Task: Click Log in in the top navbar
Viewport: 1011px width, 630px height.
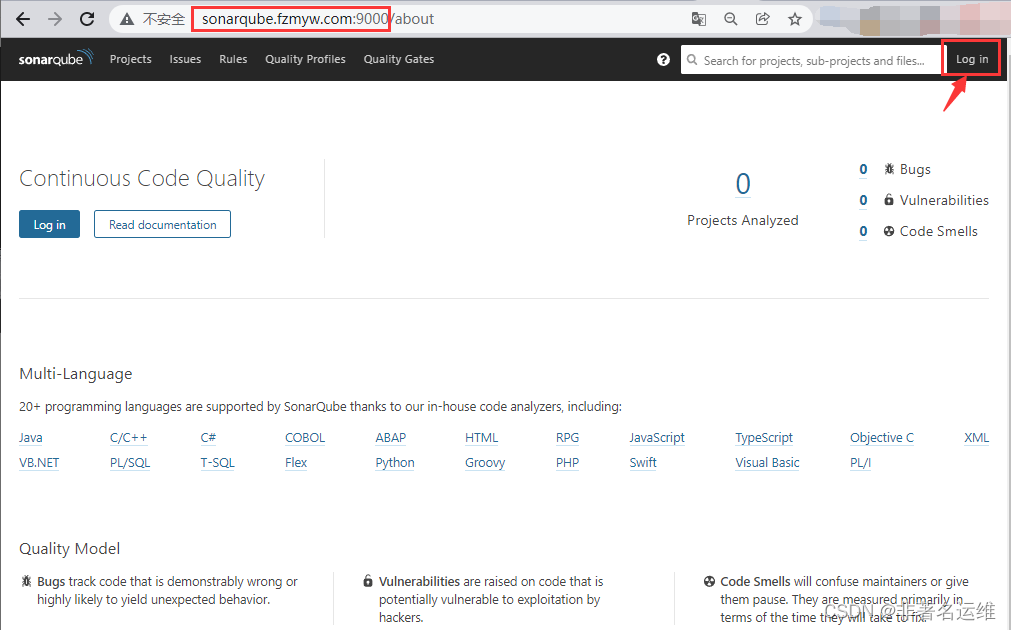Action: tap(972, 59)
